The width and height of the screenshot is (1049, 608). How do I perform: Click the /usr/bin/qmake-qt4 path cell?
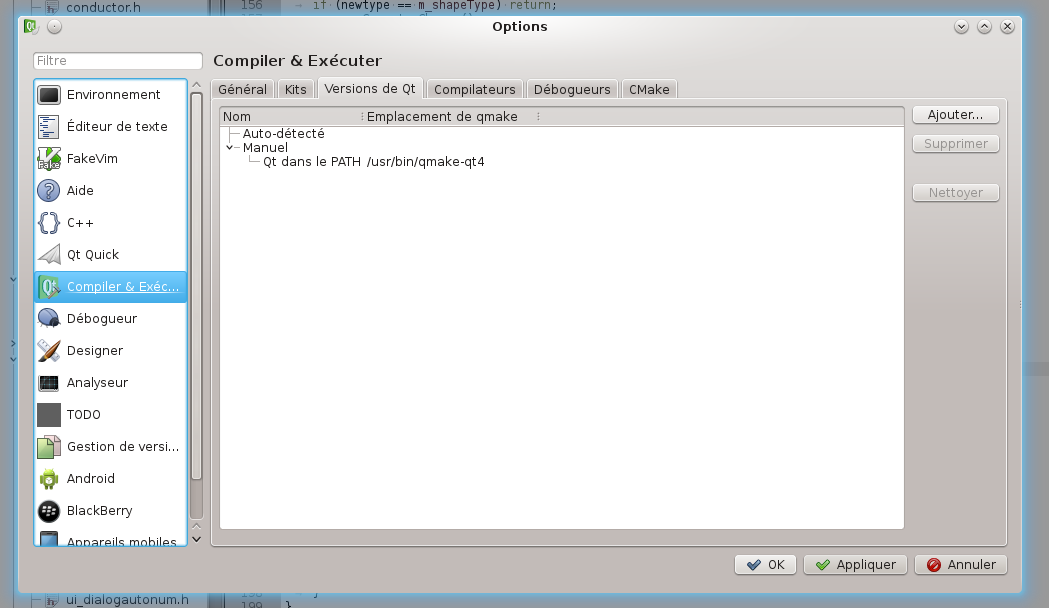coord(425,162)
